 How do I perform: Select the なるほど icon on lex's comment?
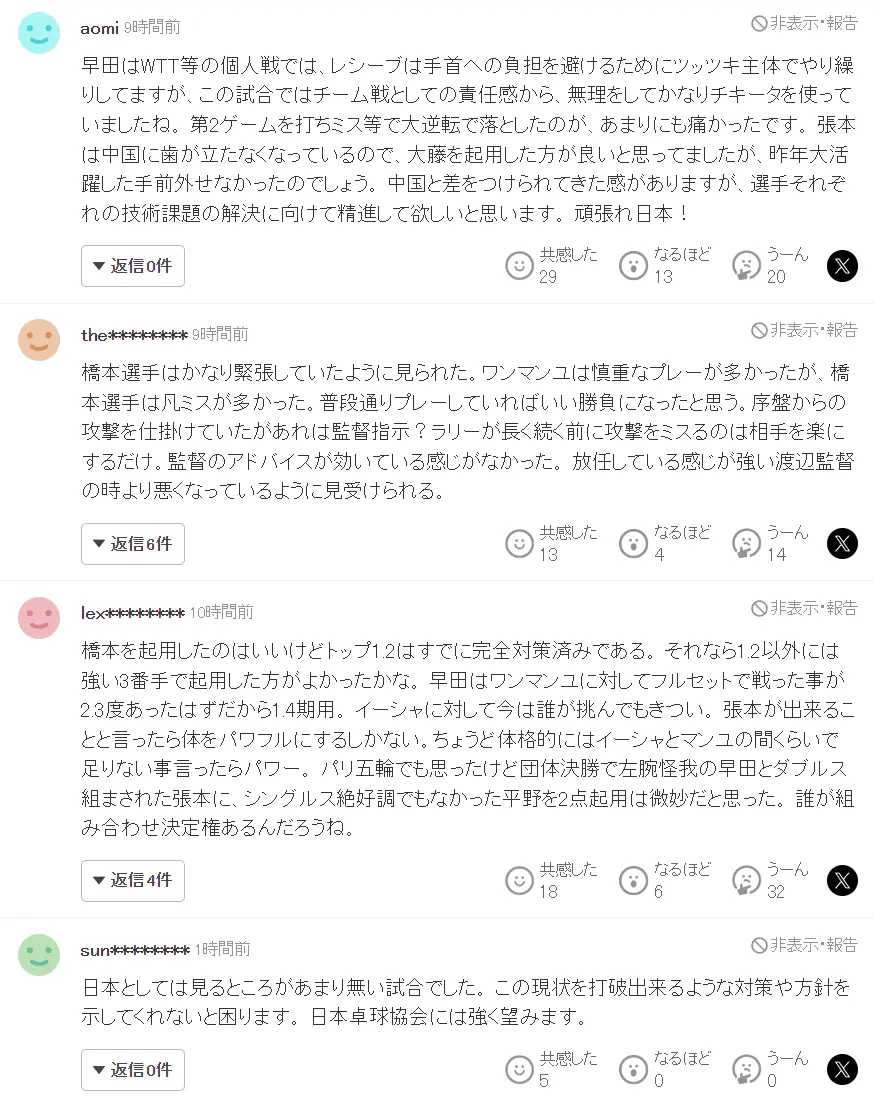click(x=631, y=879)
